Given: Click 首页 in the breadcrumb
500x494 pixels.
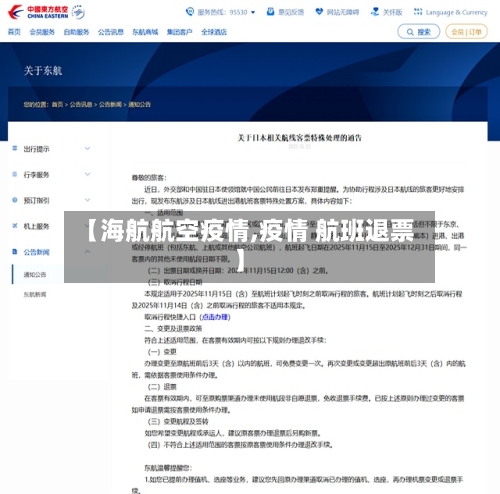Looking at the screenshot, I should 57,105.
